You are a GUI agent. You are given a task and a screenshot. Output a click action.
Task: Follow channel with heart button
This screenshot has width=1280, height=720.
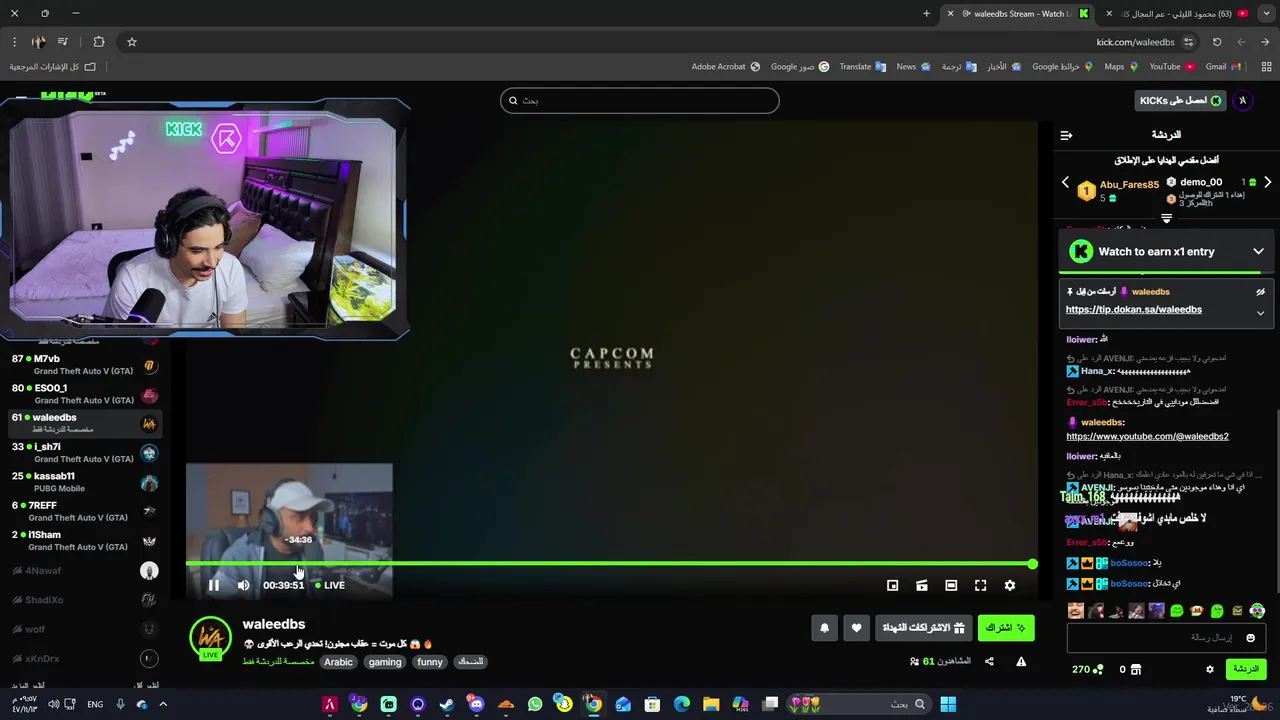856,628
